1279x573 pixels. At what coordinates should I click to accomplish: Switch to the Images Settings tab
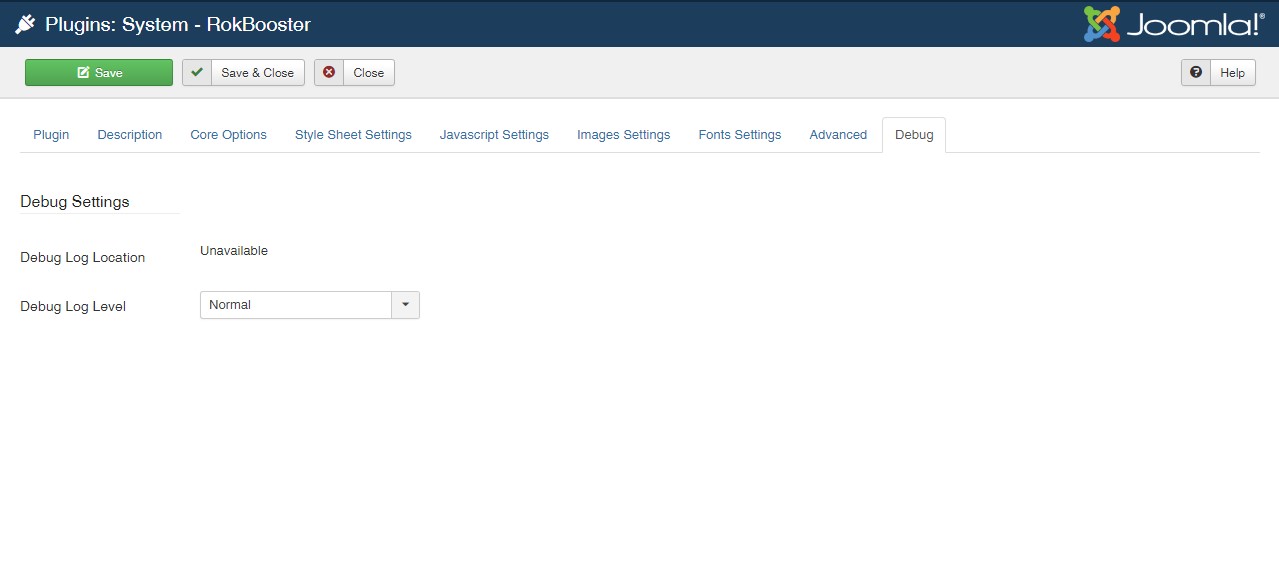tap(624, 135)
